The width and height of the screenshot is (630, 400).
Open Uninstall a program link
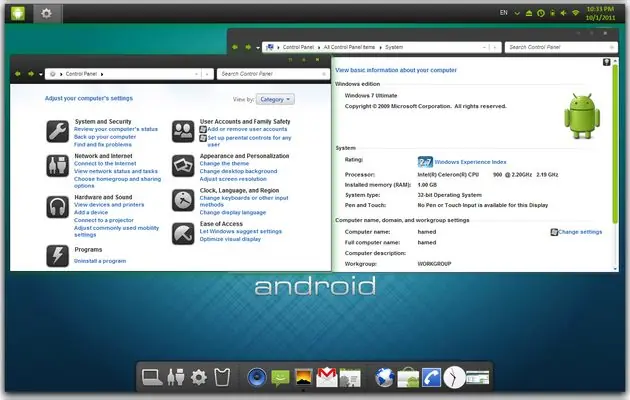pos(100,261)
